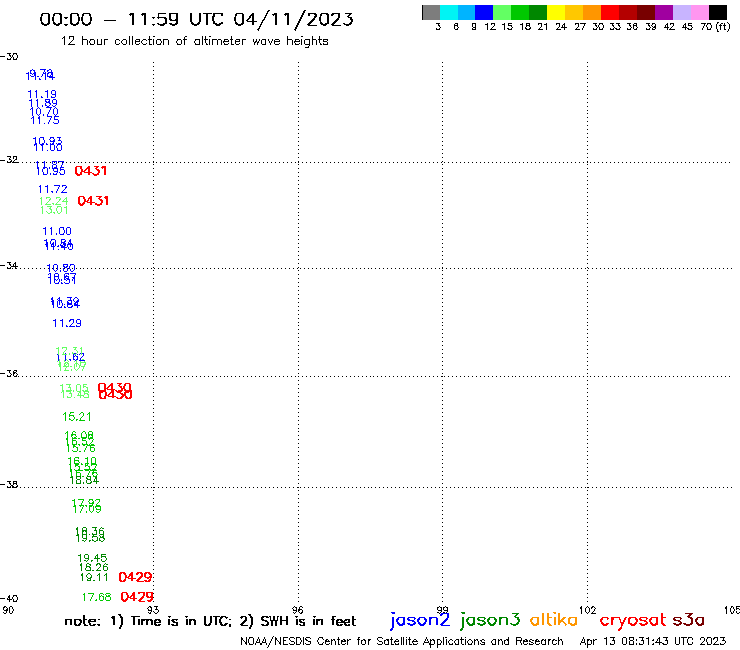Select the 'altika' legend label
The image size is (740, 650).
point(554,620)
